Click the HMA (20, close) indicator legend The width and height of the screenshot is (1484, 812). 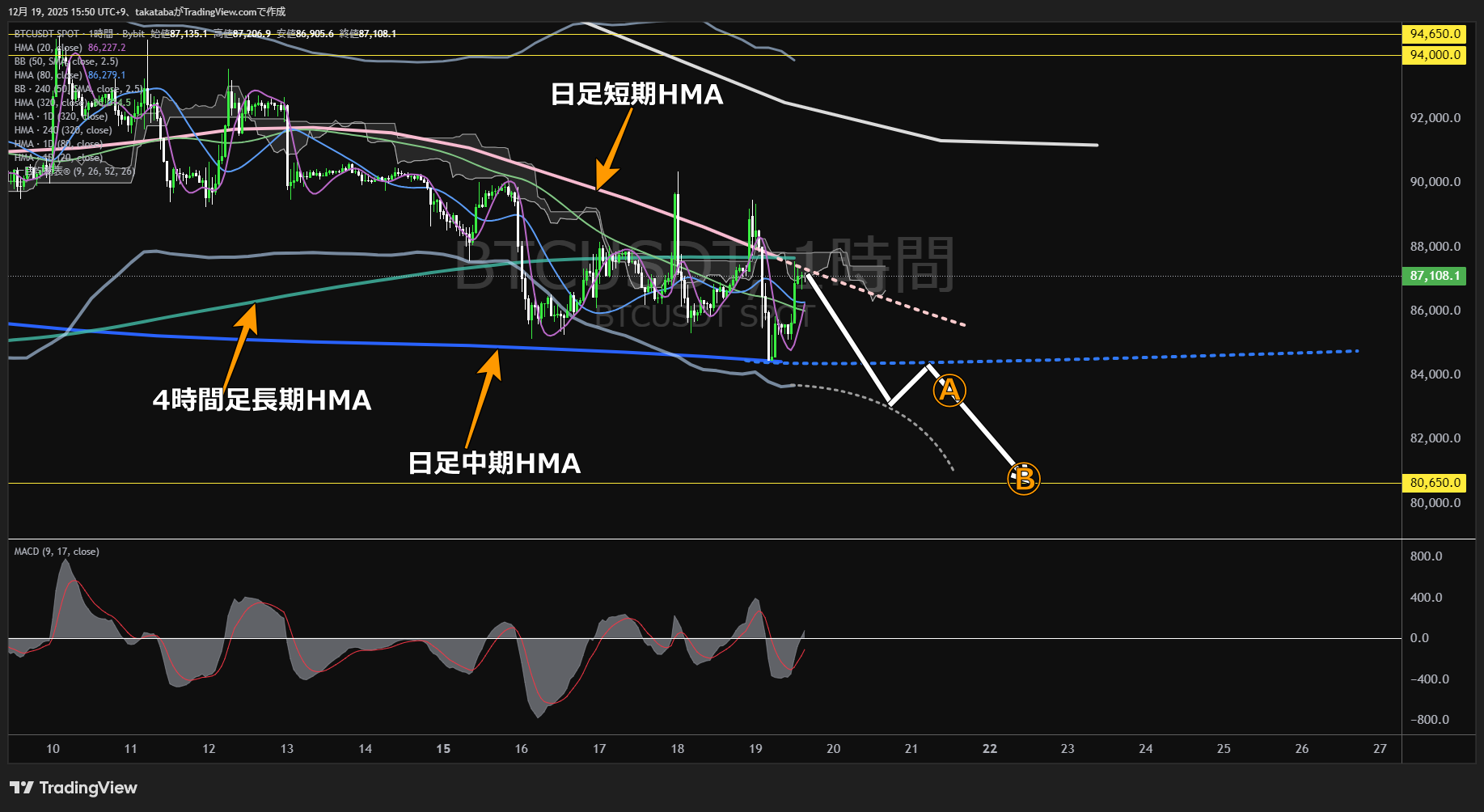pos(48,48)
